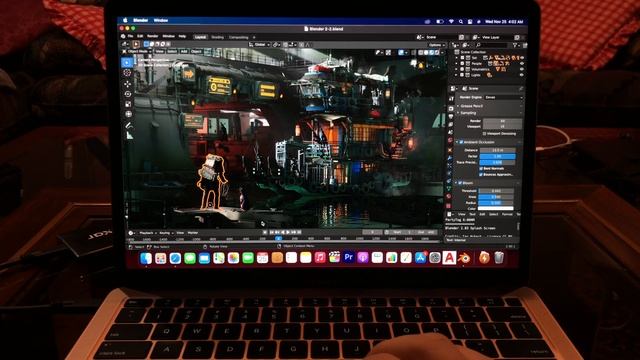Screen dimensions: 640x360
Task: Switch to the Compositing workspace tab
Action: [238, 37]
